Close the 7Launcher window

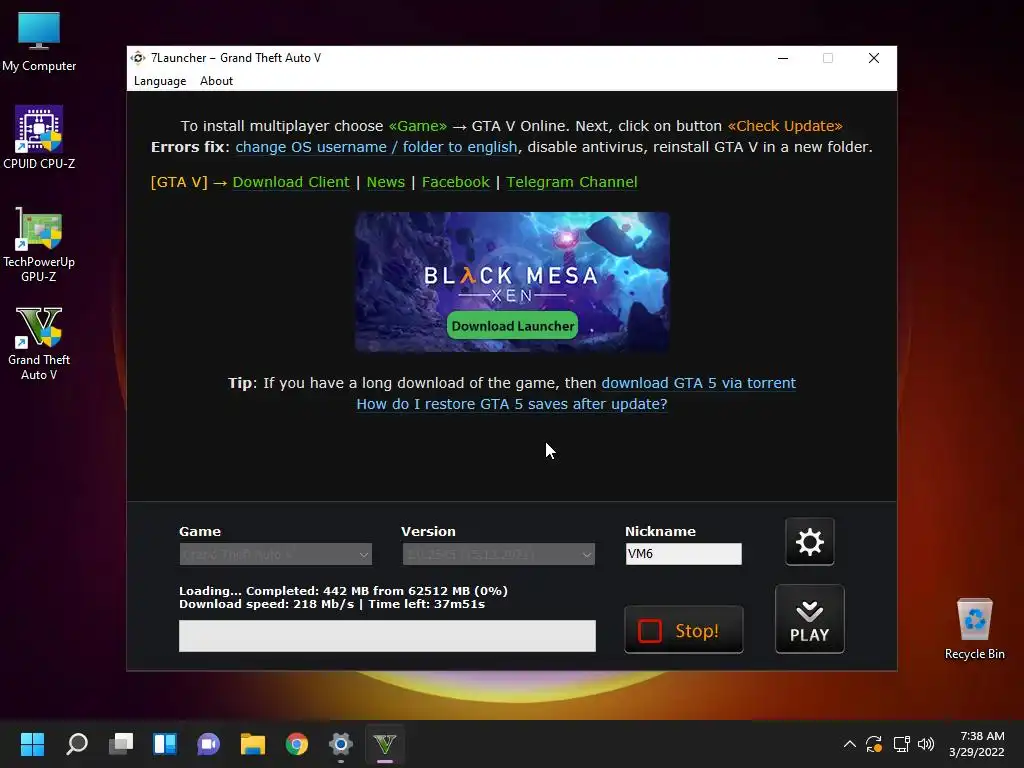coord(874,58)
